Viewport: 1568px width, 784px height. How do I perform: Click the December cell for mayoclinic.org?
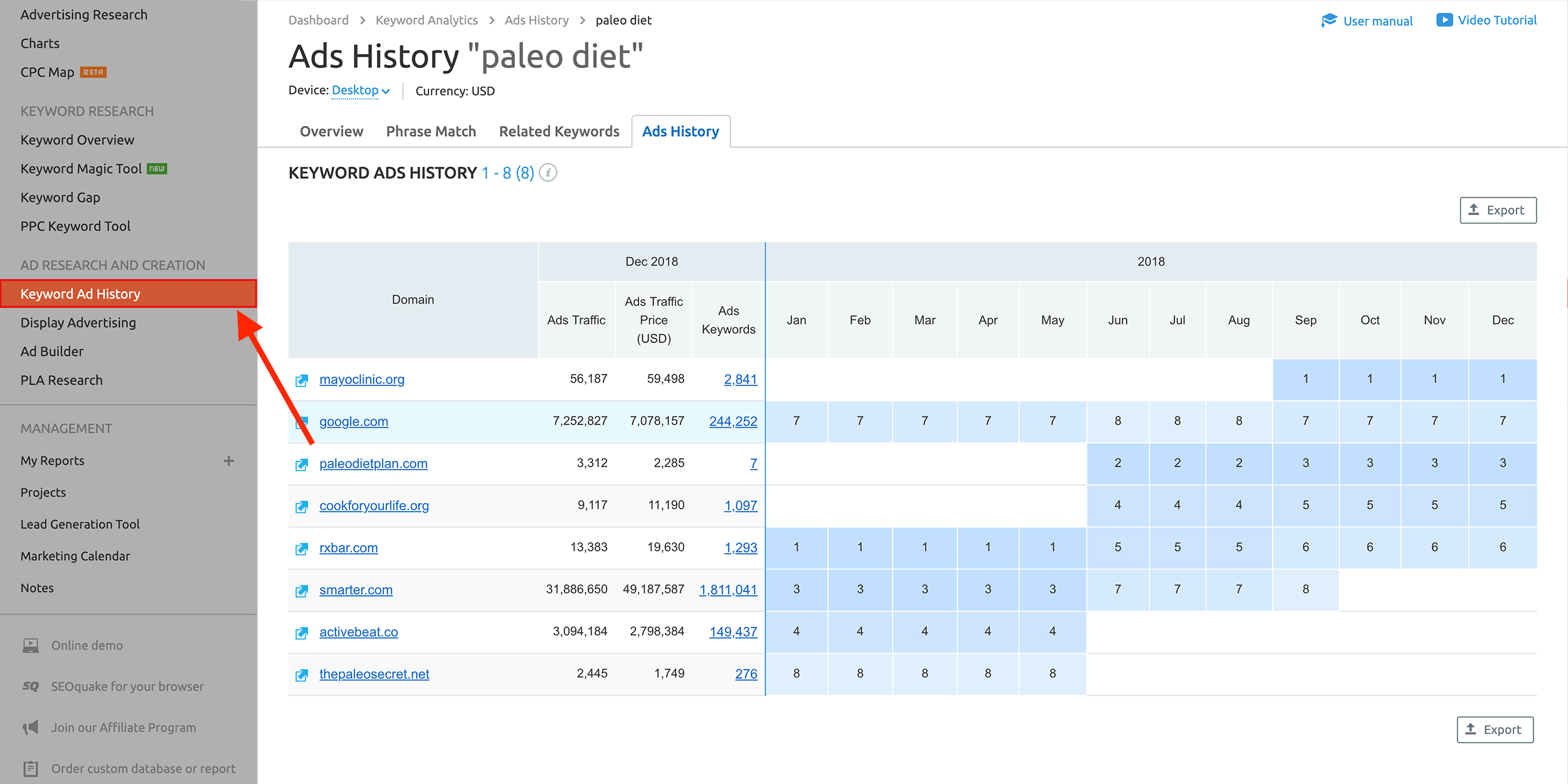coord(1502,379)
